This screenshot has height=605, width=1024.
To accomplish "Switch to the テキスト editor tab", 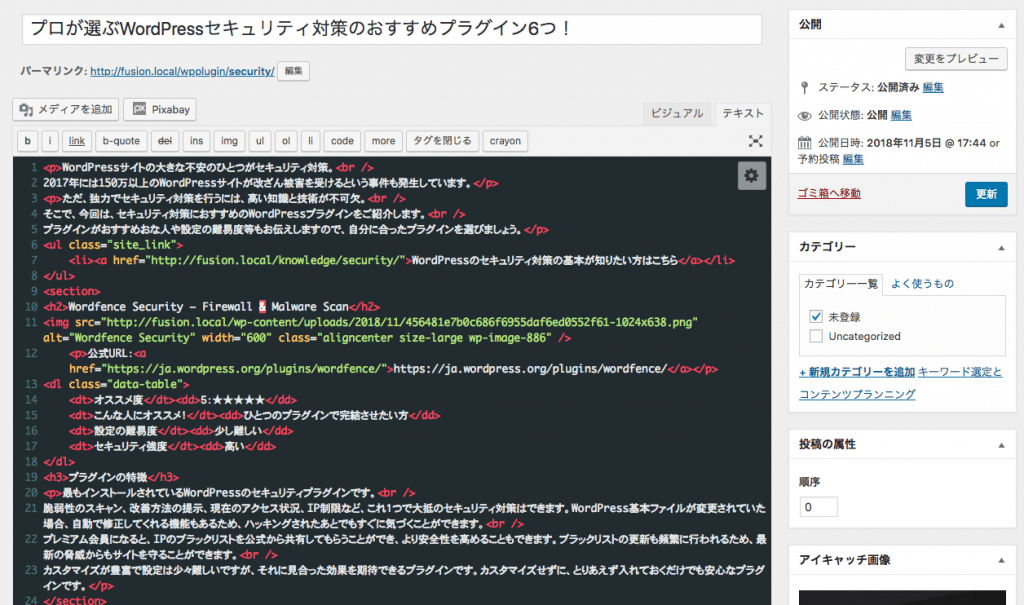I will click(x=743, y=113).
